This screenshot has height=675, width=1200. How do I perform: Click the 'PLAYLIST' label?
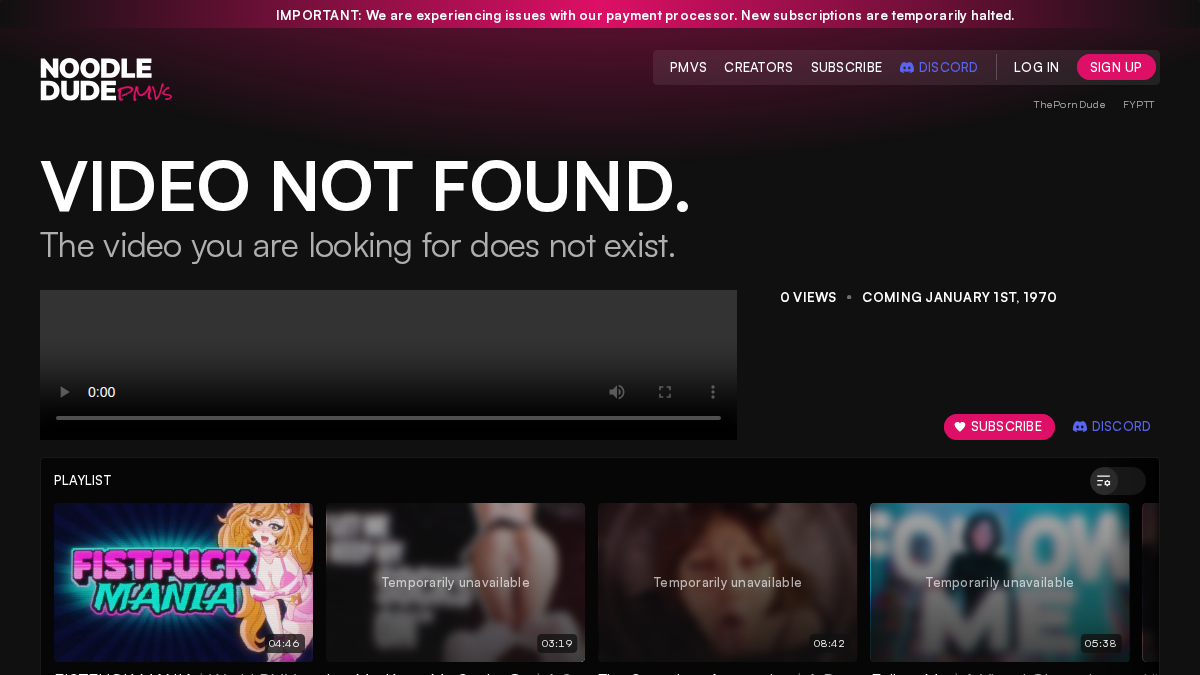[x=83, y=481]
